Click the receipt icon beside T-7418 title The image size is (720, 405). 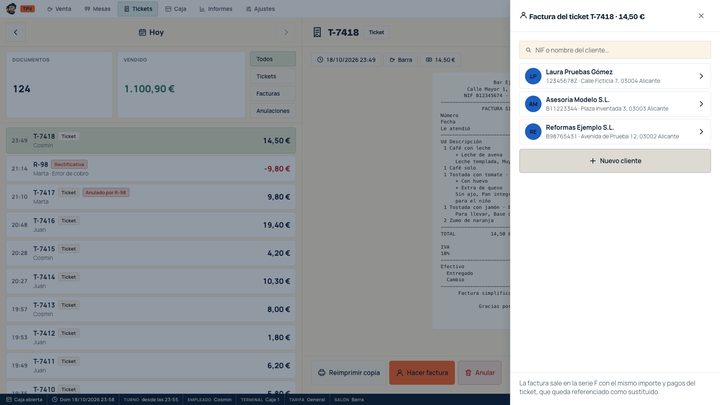click(317, 32)
